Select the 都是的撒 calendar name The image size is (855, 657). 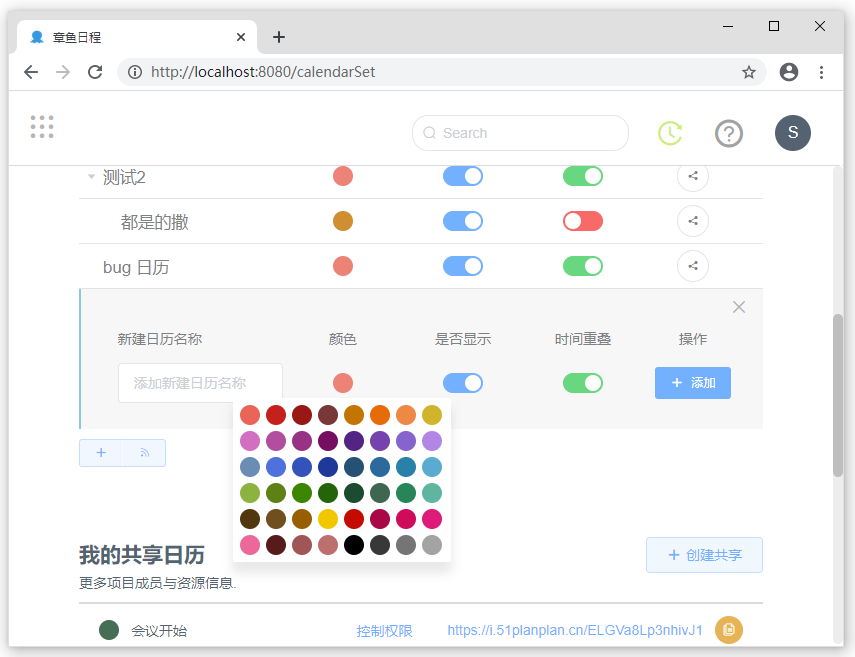(154, 222)
